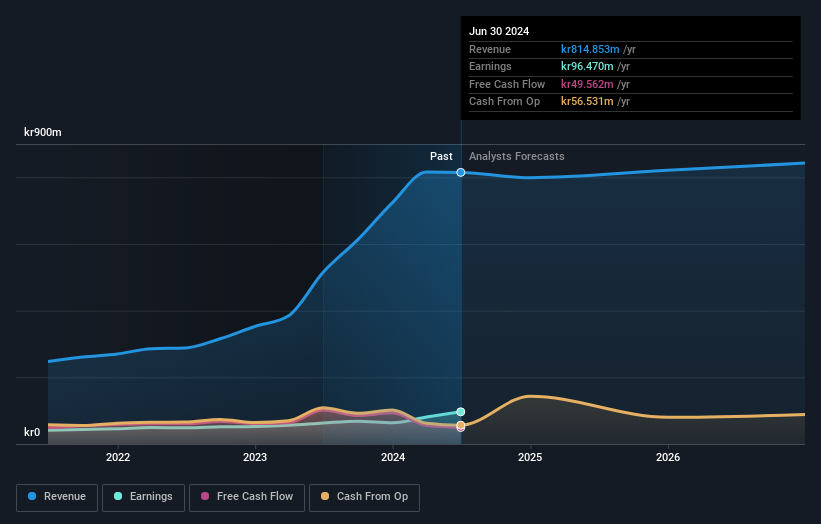Toggle the Free Cash Flow legend series
This screenshot has height=524, width=821.
(247, 497)
